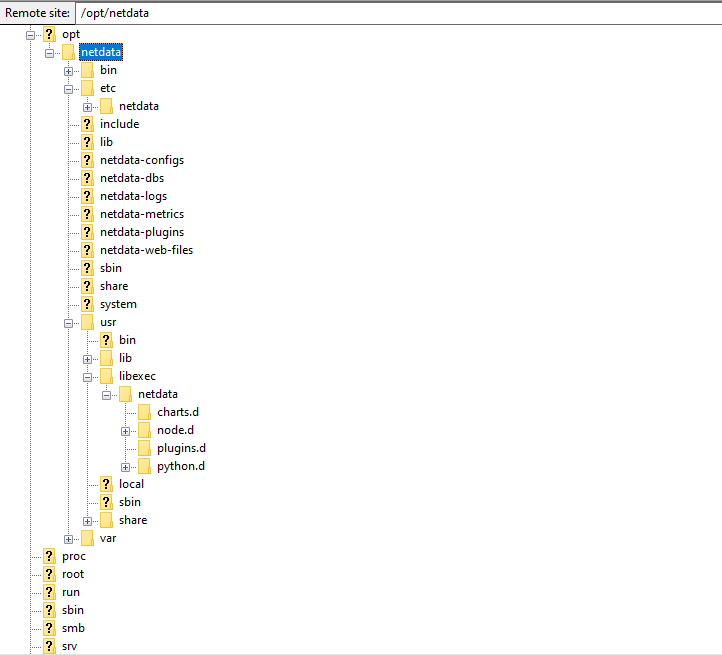Select the smb directory label
Viewport: 722px width, 655px height.
click(73, 628)
